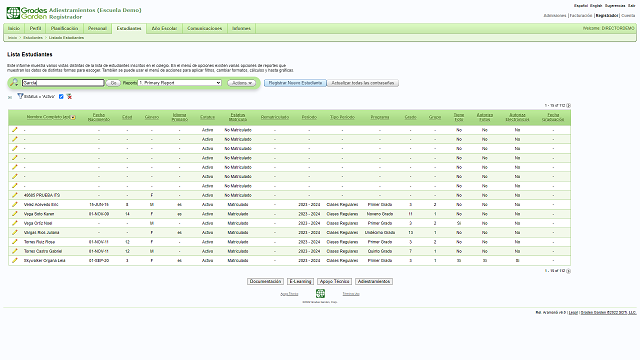This screenshot has height=360, width=640.
Task: Open the E-Learning footer button
Action: 300,281
